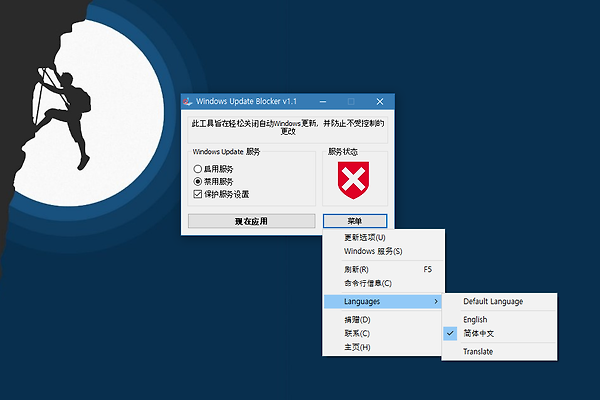
Task: Switch language to English
Action: [476, 320]
